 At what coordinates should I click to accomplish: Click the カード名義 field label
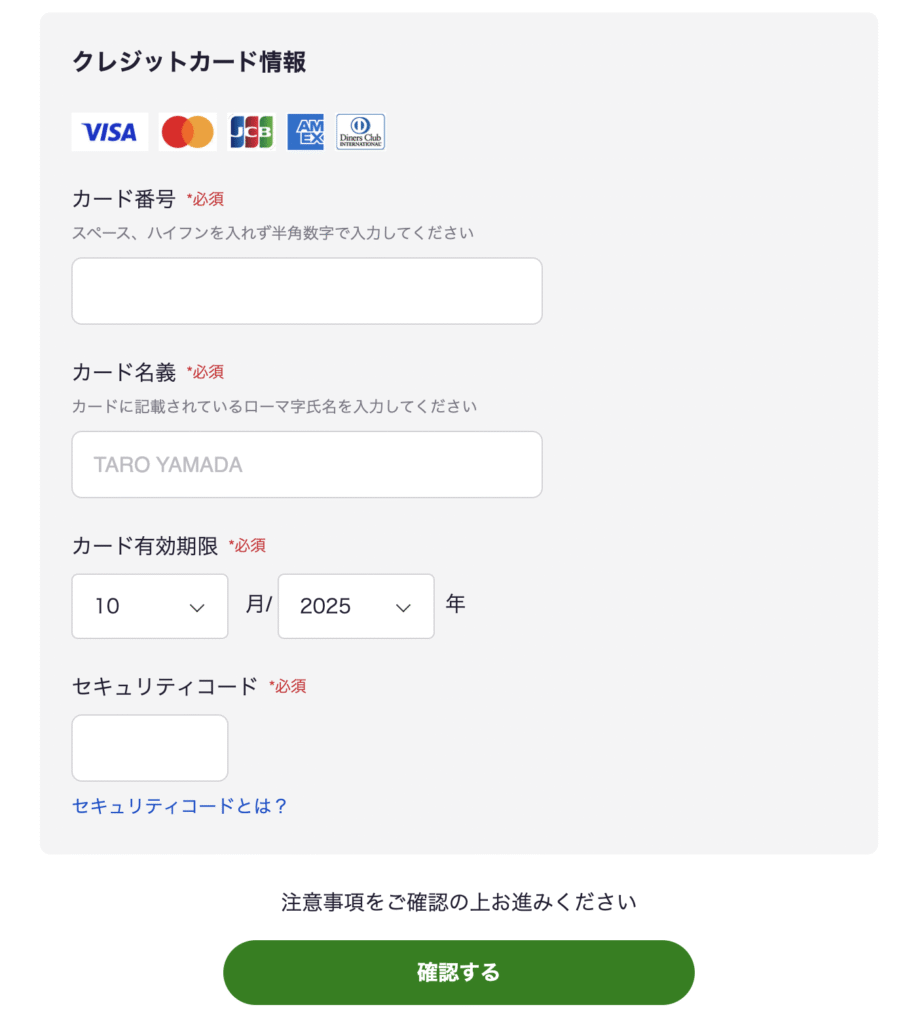tap(124, 372)
